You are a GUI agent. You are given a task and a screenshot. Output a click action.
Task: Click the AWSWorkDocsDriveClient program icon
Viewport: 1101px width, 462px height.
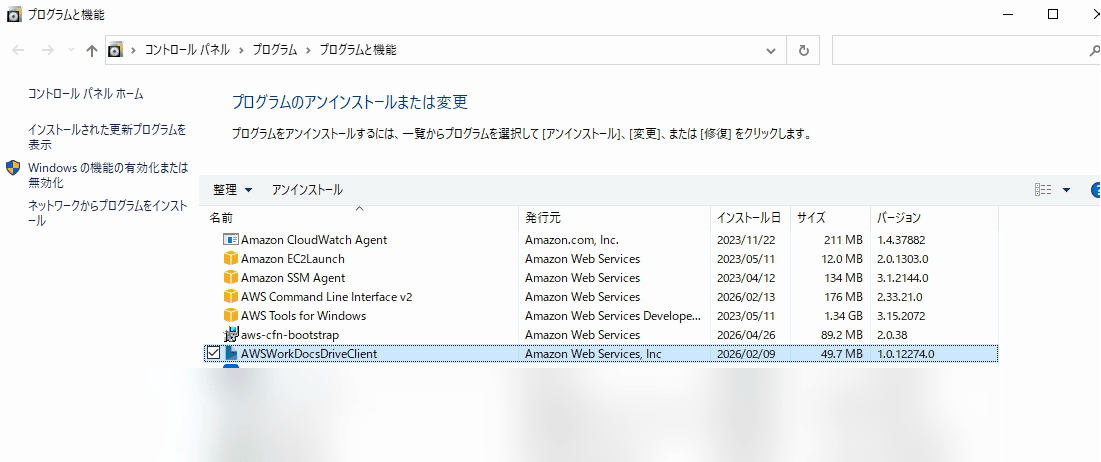point(231,353)
